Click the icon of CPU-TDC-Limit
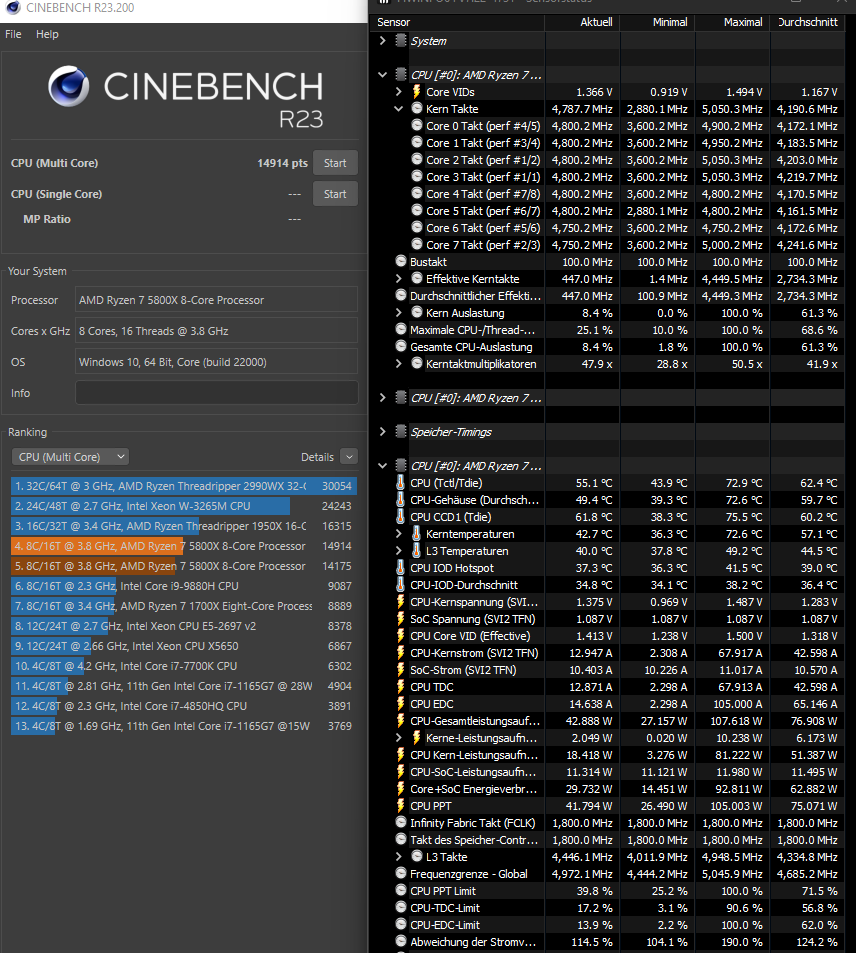Image resolution: width=856 pixels, height=953 pixels. (401, 907)
